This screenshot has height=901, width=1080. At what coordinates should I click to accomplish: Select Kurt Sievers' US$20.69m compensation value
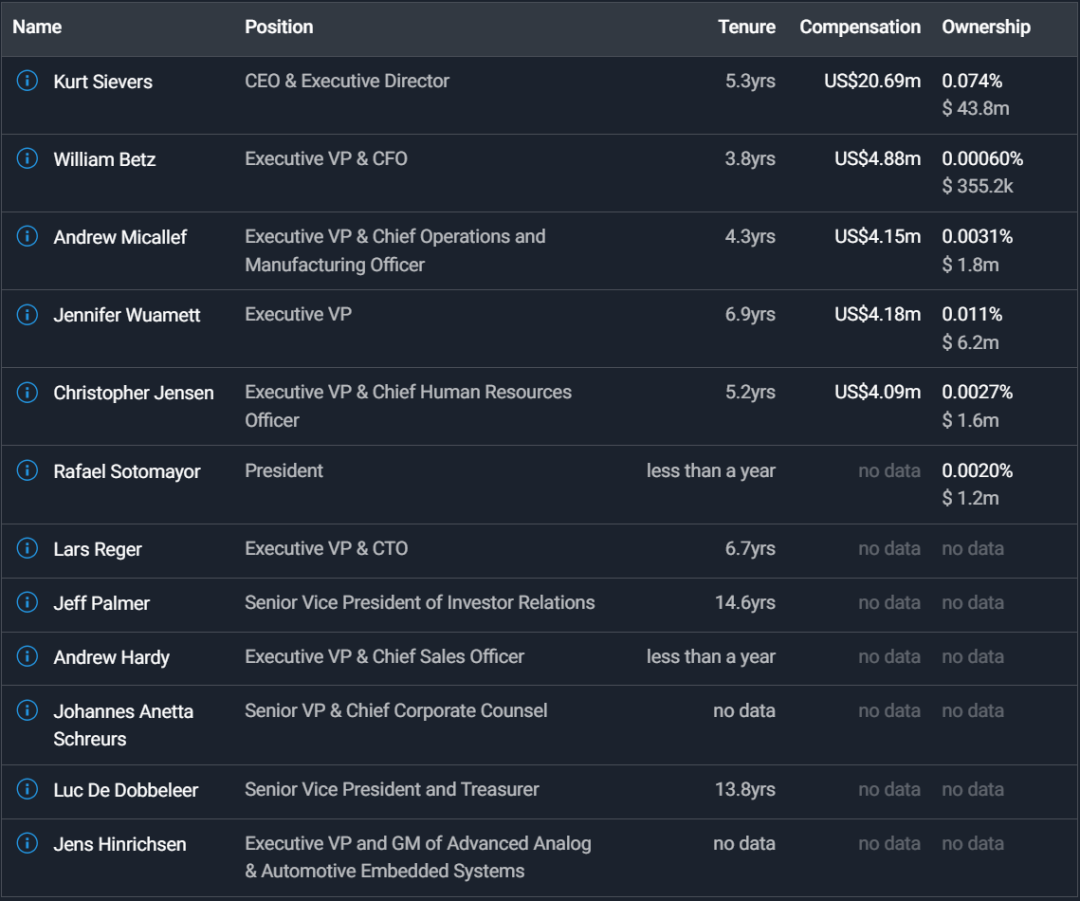click(x=872, y=81)
